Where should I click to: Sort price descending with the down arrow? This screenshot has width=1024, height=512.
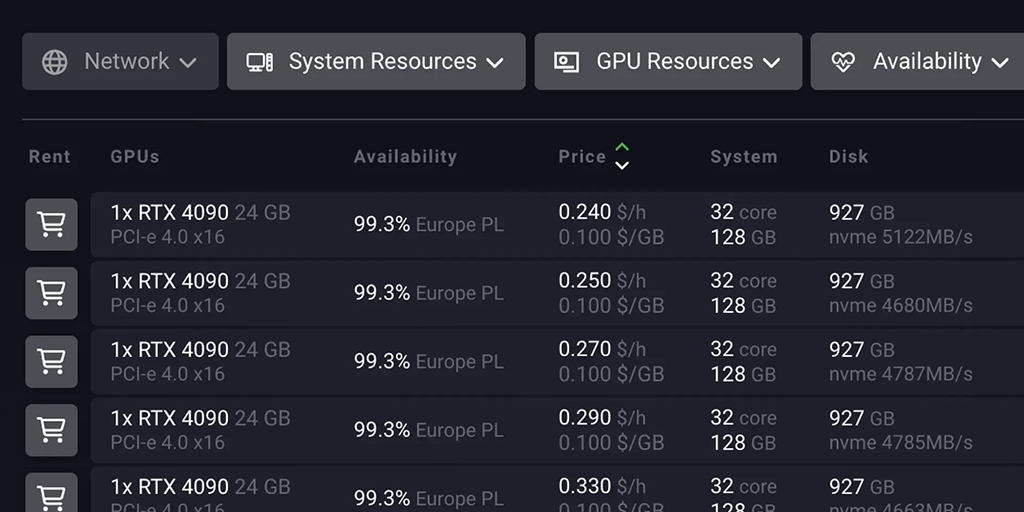622,165
